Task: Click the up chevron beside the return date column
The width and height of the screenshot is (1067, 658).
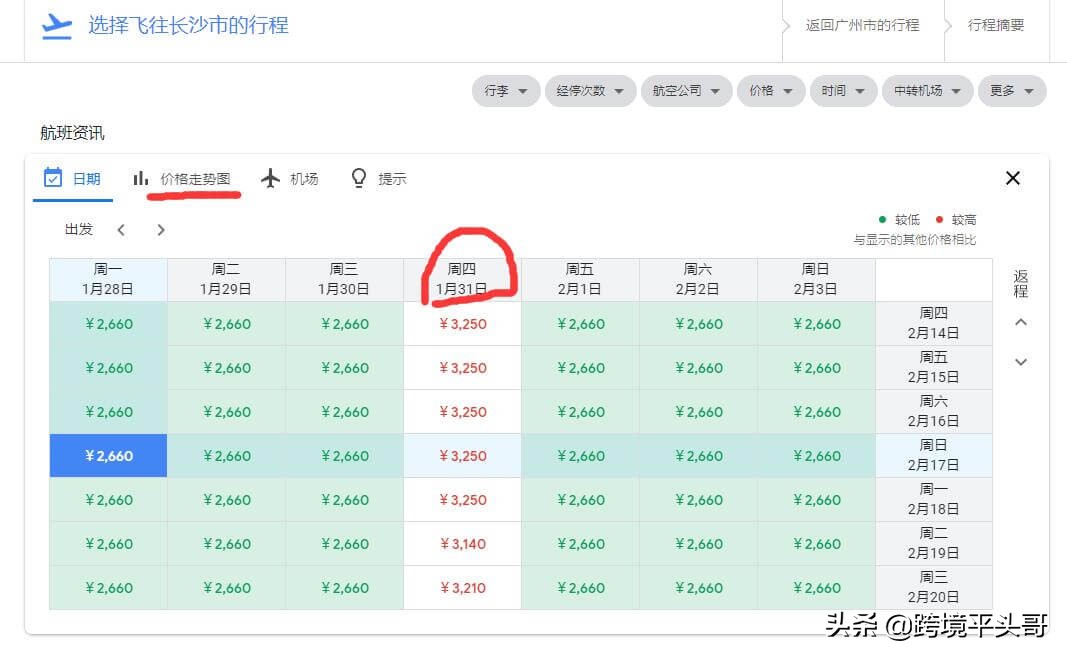Action: point(1021,322)
